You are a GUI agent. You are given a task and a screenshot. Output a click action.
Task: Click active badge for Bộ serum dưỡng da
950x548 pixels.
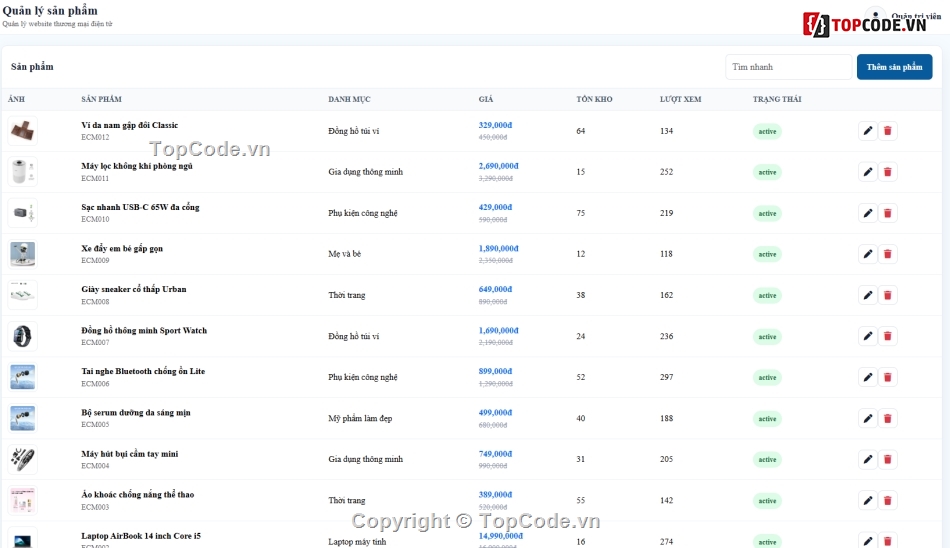tap(767, 419)
